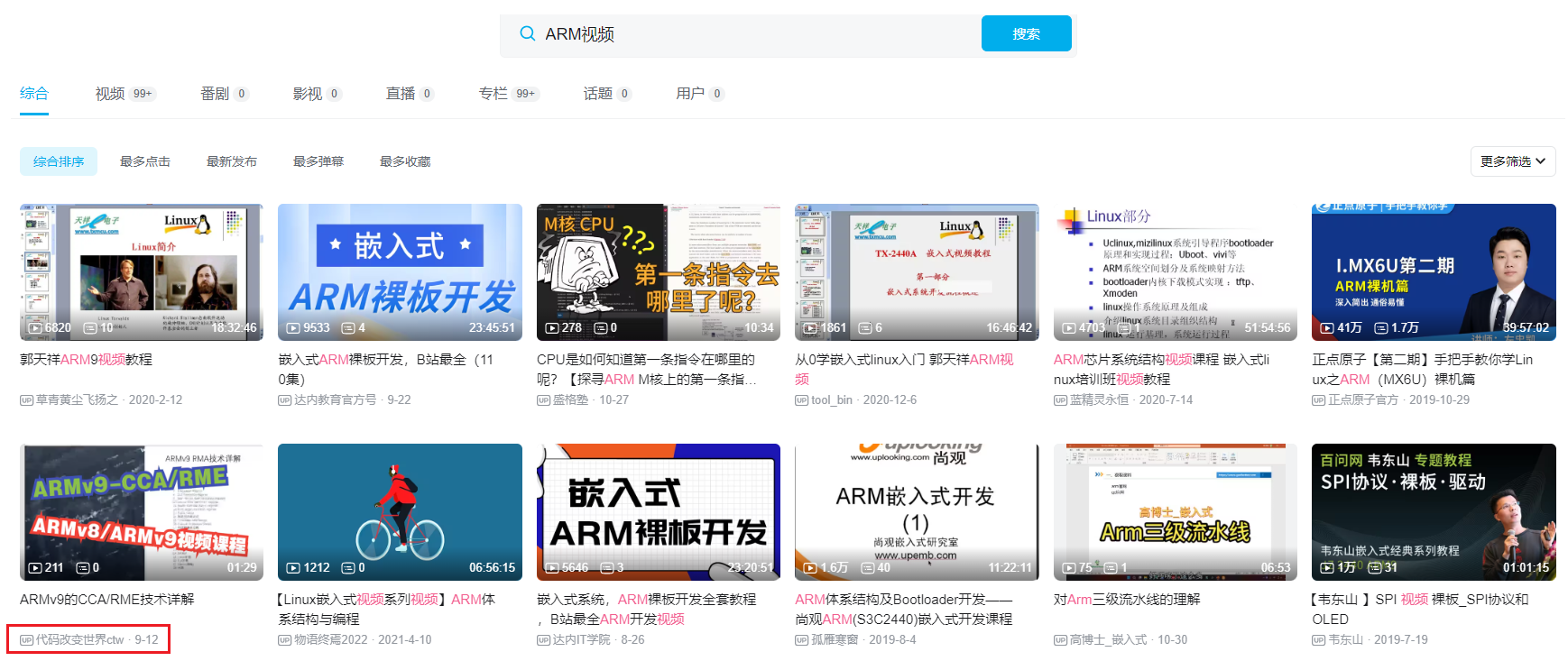Click danmaku icon showing 40
The image size is (1568, 661).
868,568
